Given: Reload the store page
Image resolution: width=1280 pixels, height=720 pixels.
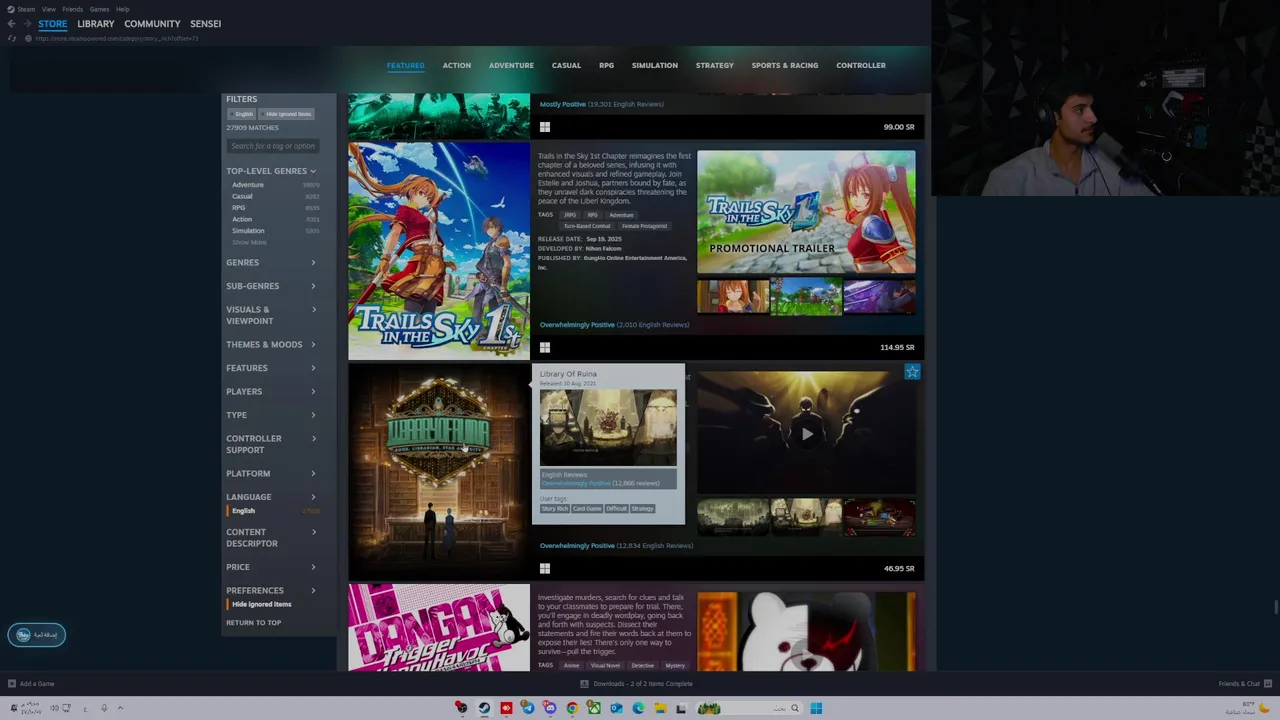Looking at the screenshot, I should (x=12, y=38).
